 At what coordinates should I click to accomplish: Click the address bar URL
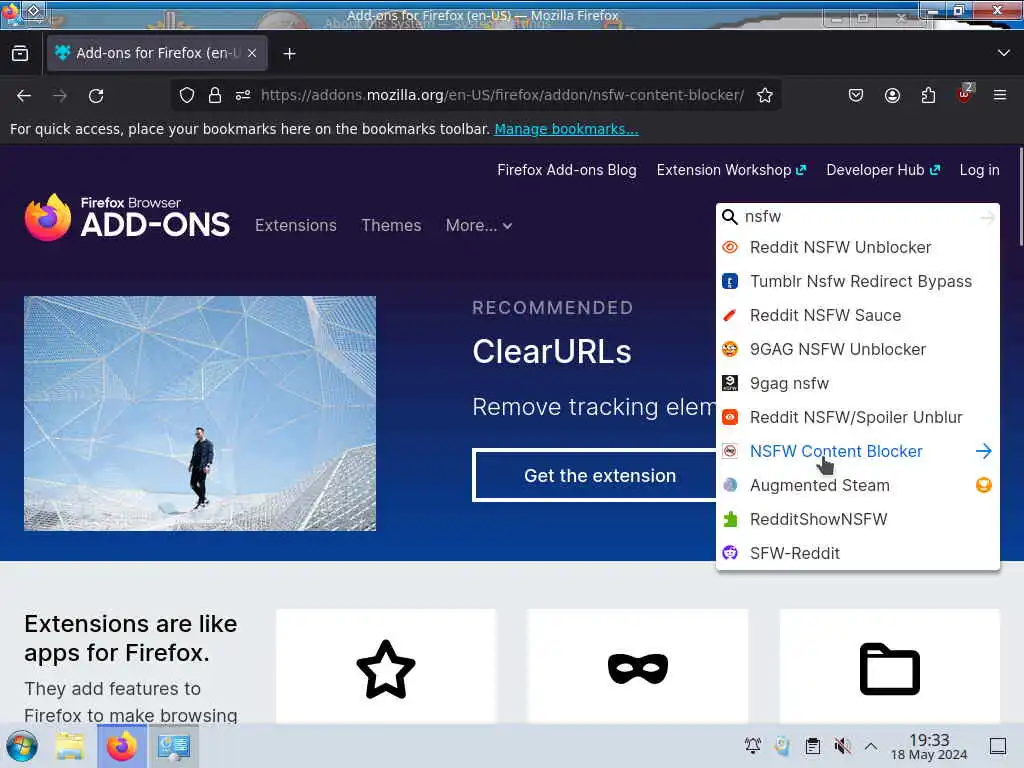click(x=502, y=95)
